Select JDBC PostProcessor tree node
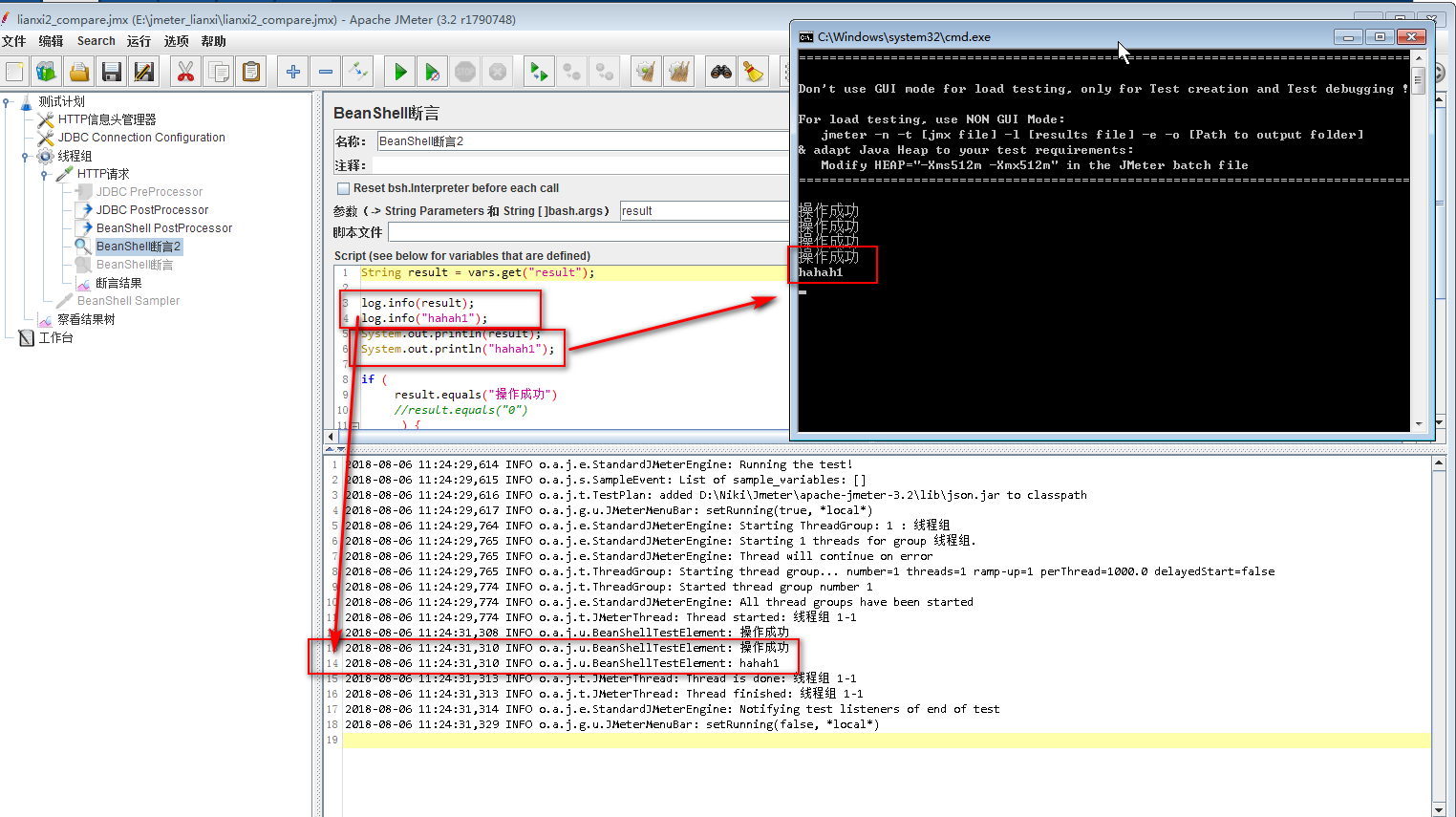 pyautogui.click(x=152, y=210)
